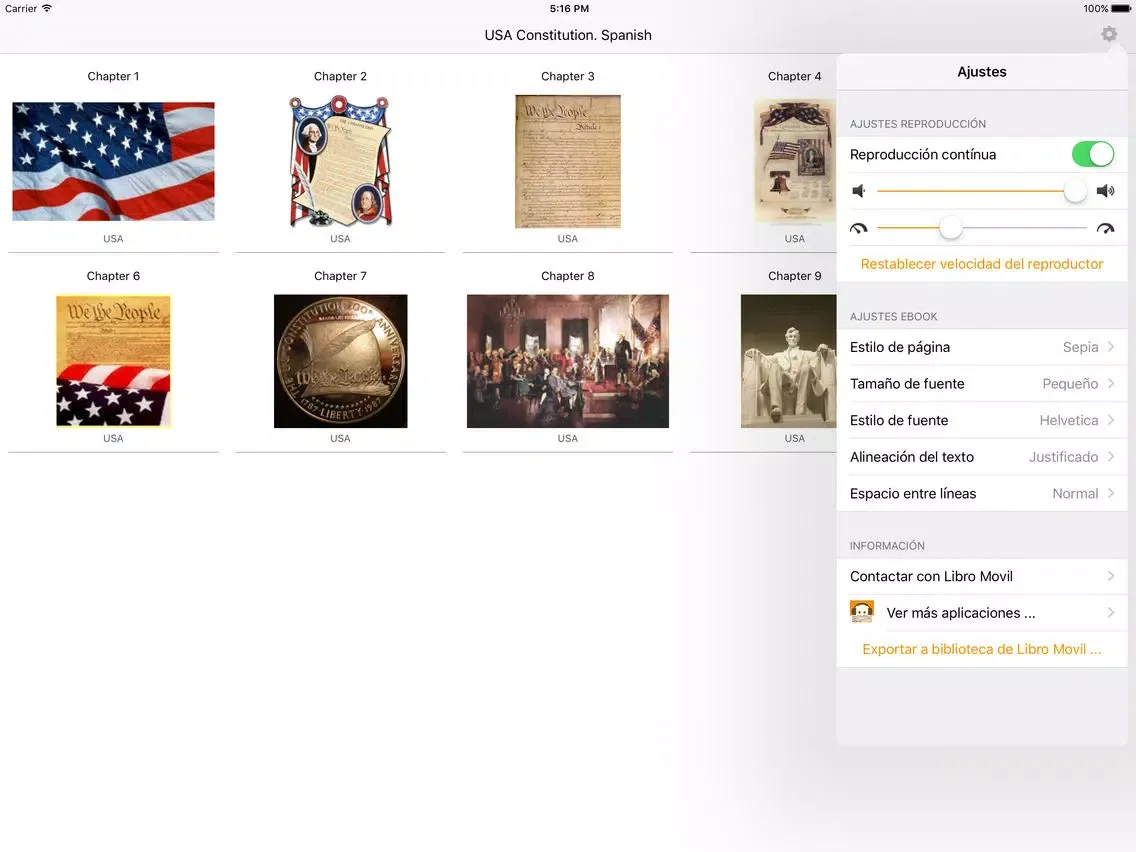Click USA label under Chapter 1

tap(113, 238)
